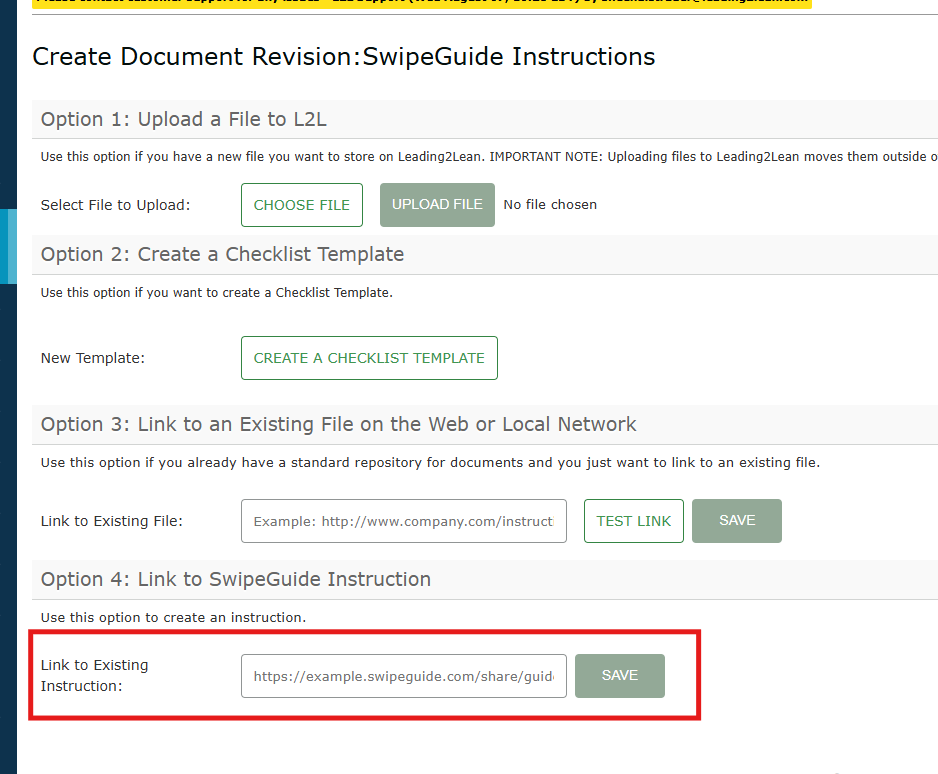The height and width of the screenshot is (774, 938).
Task: Open Create a Checklist Template
Action: click(369, 358)
